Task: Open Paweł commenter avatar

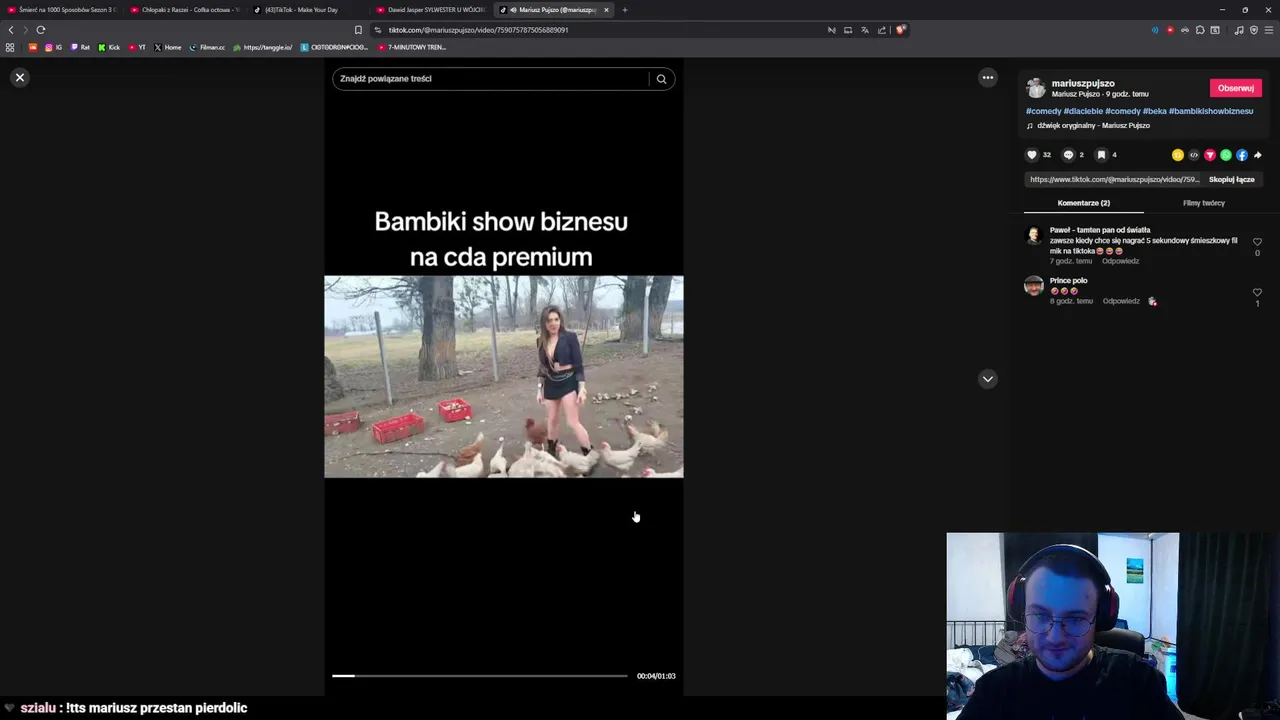Action: click(1034, 236)
